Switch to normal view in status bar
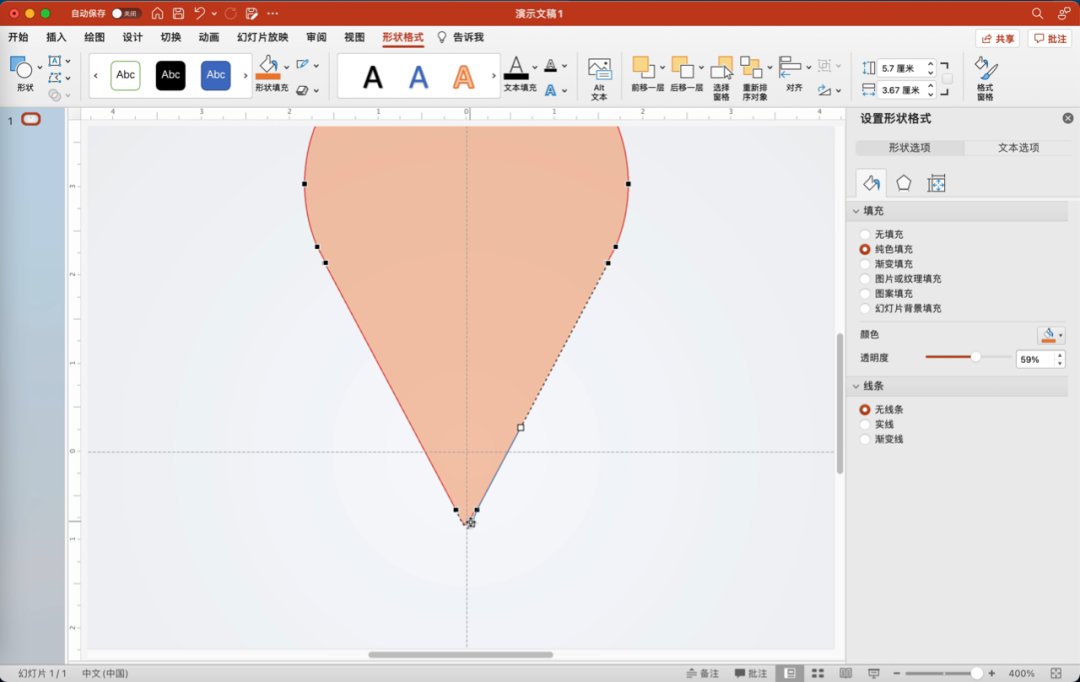This screenshot has width=1080, height=682. tap(789, 673)
